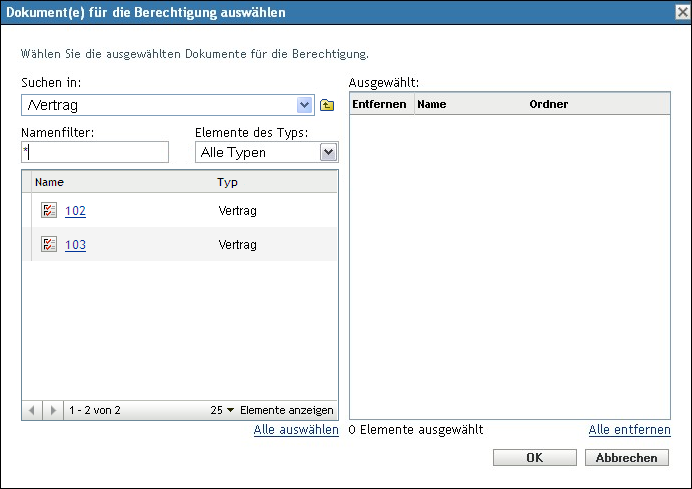The image size is (692, 489).
Task: Open the Alle Typen element type dropdown
Action: [327, 152]
